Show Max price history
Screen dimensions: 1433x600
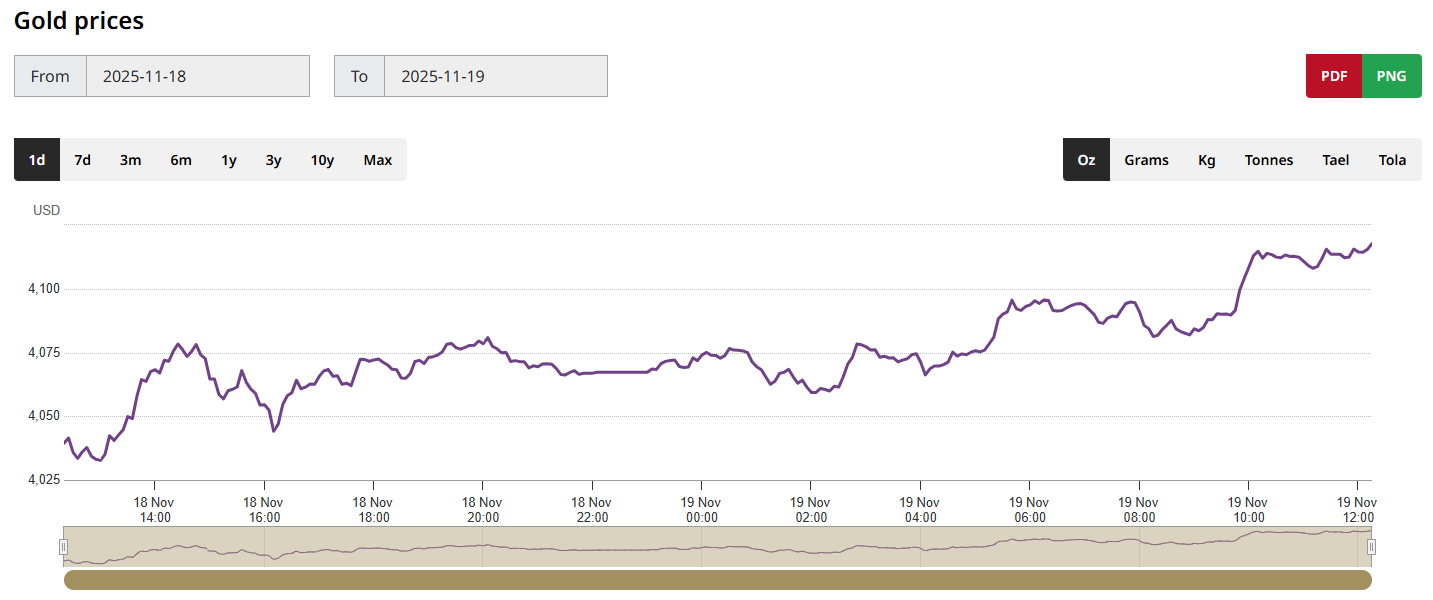pos(378,160)
